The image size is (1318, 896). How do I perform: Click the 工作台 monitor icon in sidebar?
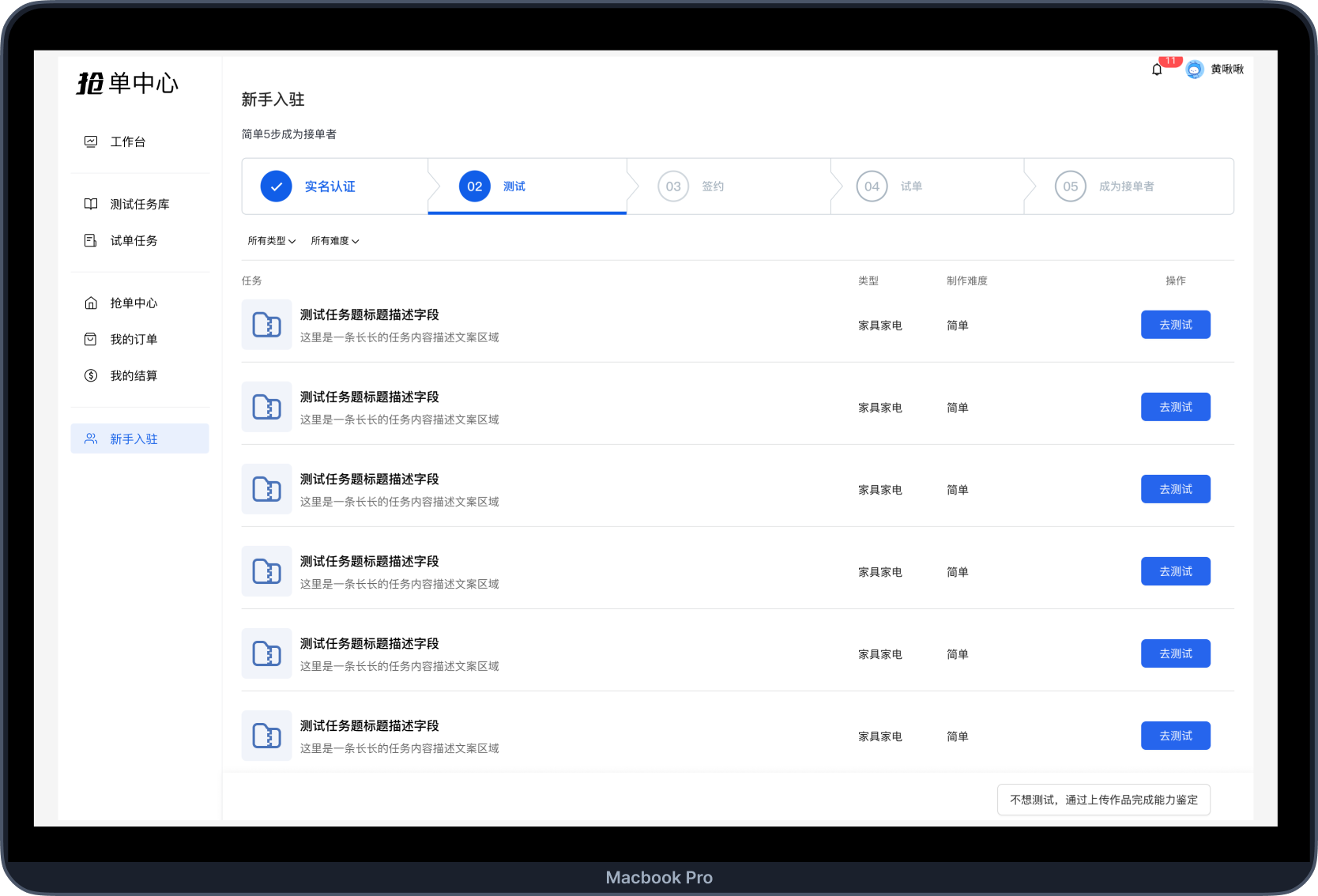click(x=91, y=141)
